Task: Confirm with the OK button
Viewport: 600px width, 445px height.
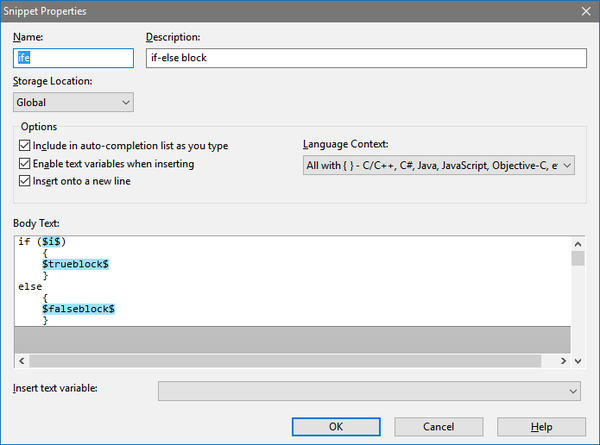Action: pyautogui.click(x=336, y=427)
